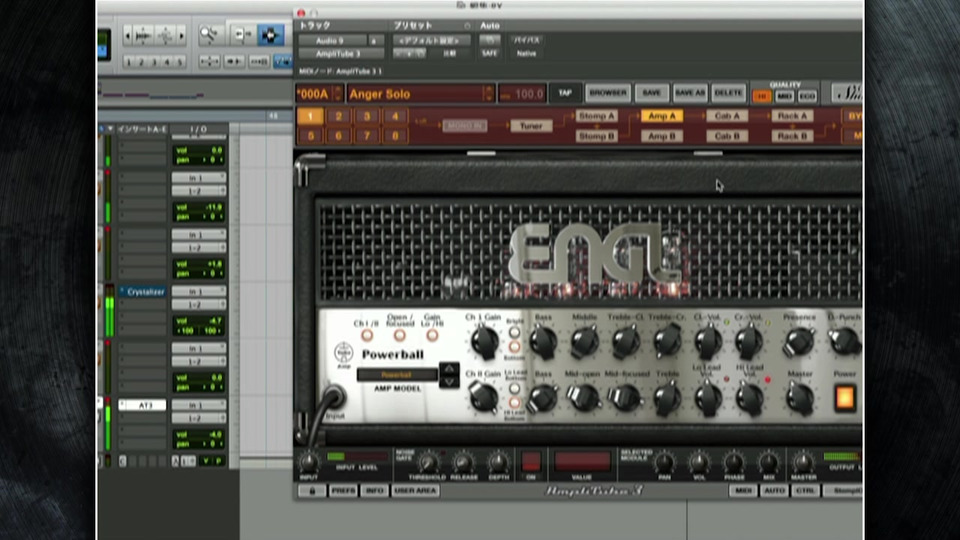Image resolution: width=960 pixels, height=540 pixels.
Task: Click the SAVE AS button
Action: point(690,93)
